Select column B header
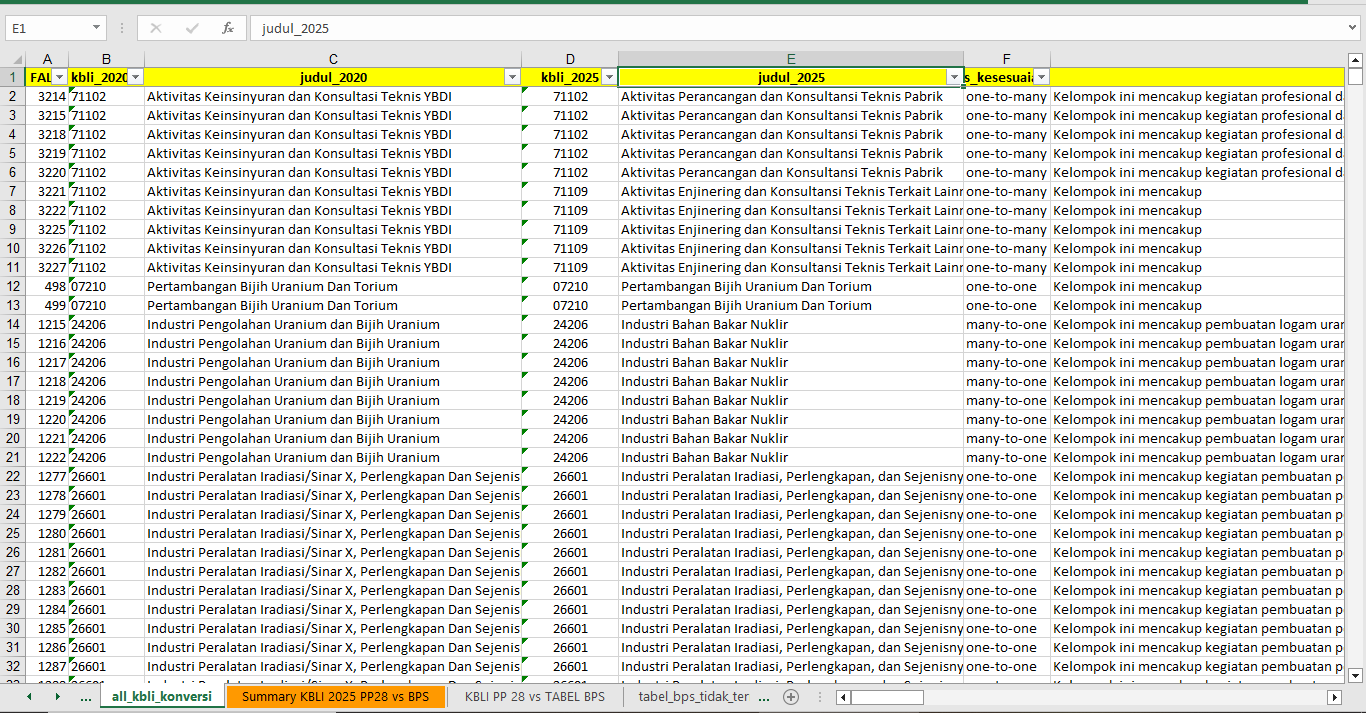The width and height of the screenshot is (1366, 713). coord(106,59)
